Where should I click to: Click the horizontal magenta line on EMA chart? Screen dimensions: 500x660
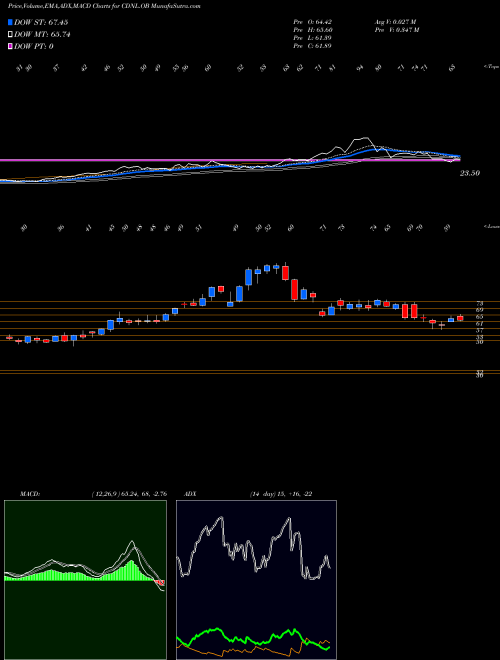click(229, 160)
